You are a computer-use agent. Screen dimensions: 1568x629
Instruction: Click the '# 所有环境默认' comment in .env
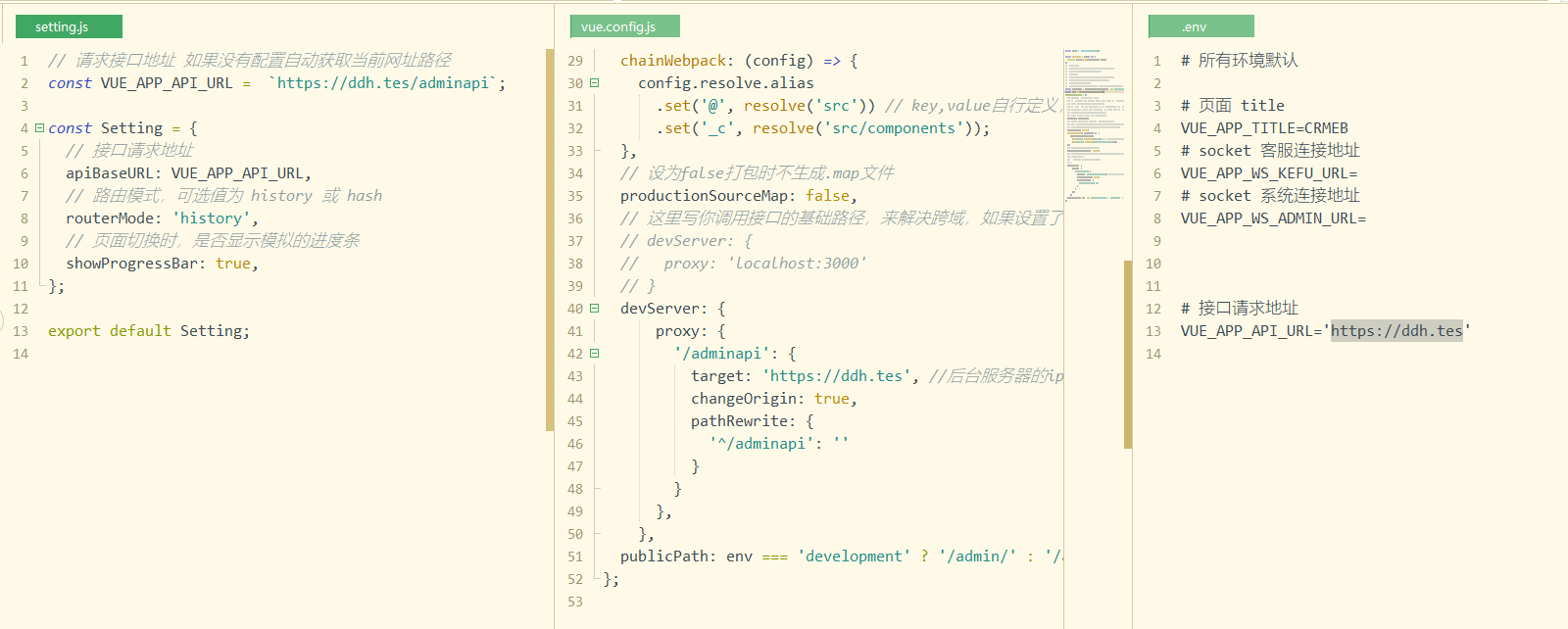(1239, 61)
